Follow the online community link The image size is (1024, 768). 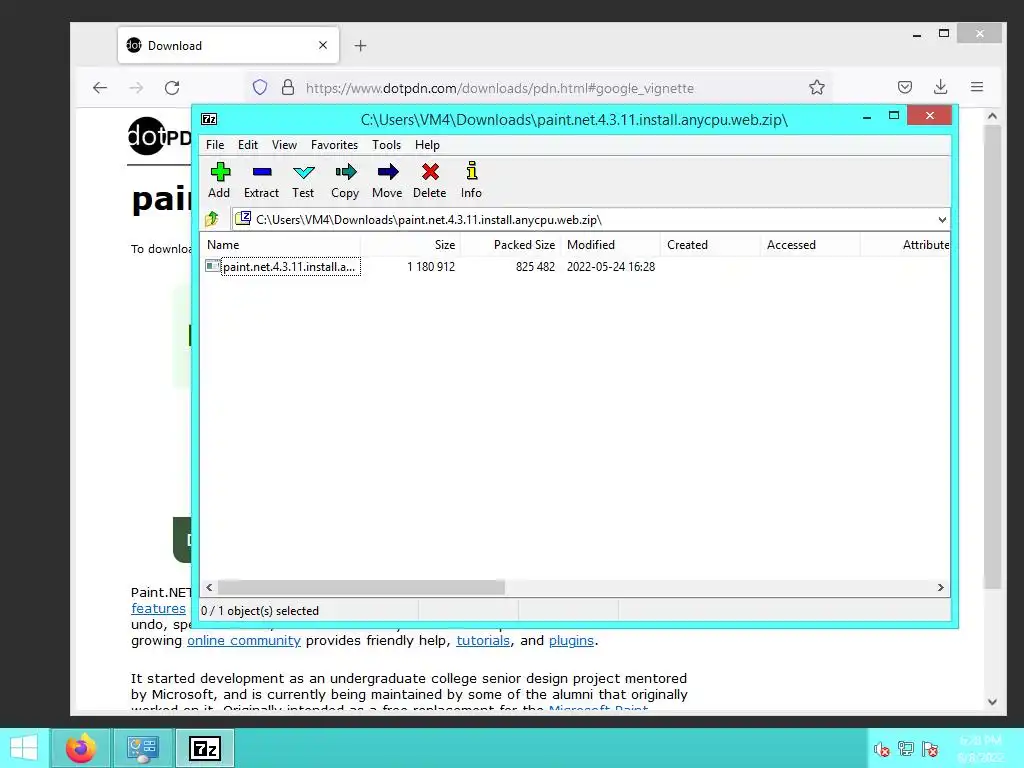244,641
